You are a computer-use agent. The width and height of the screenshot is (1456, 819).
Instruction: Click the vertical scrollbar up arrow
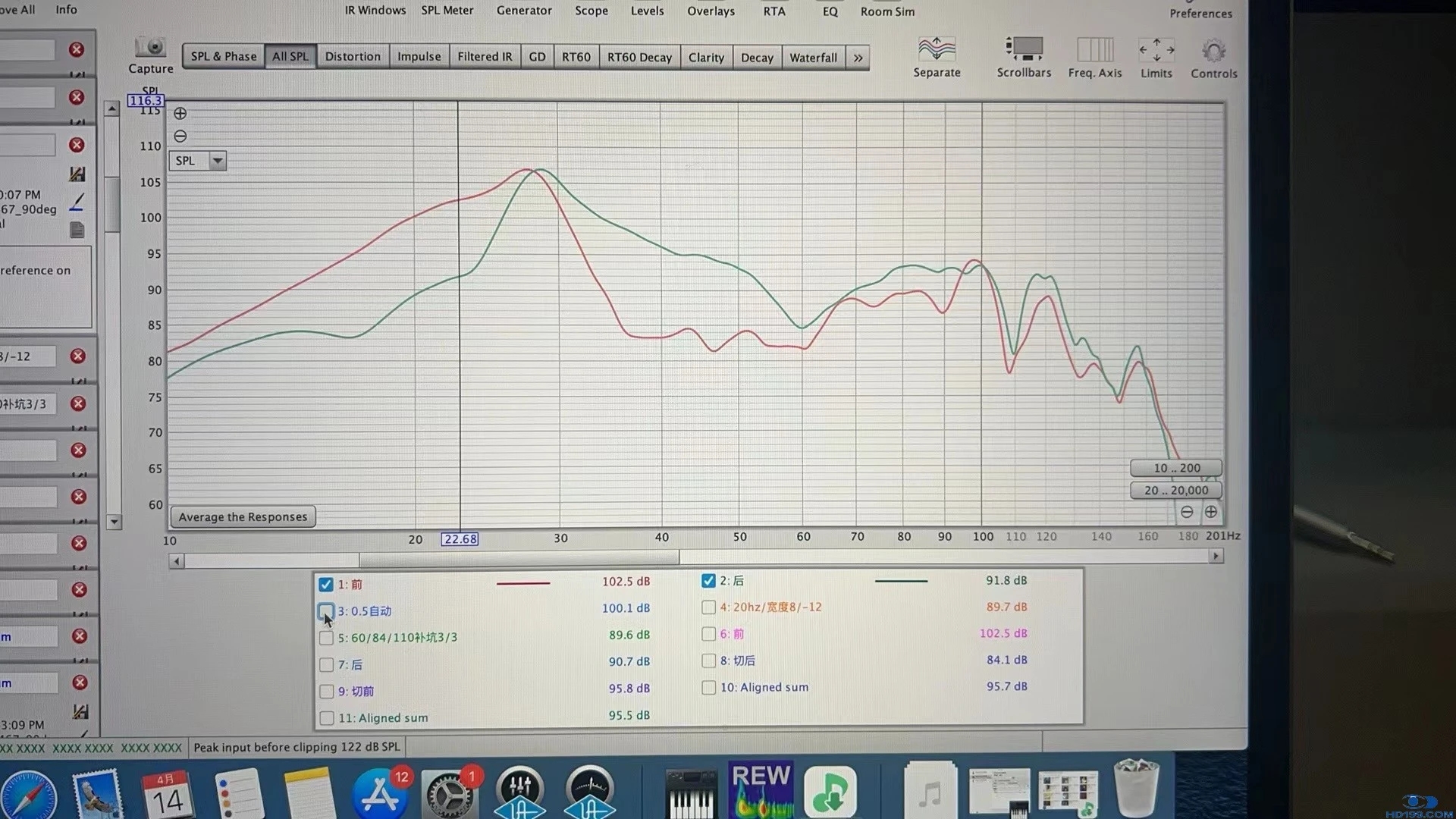(x=112, y=109)
